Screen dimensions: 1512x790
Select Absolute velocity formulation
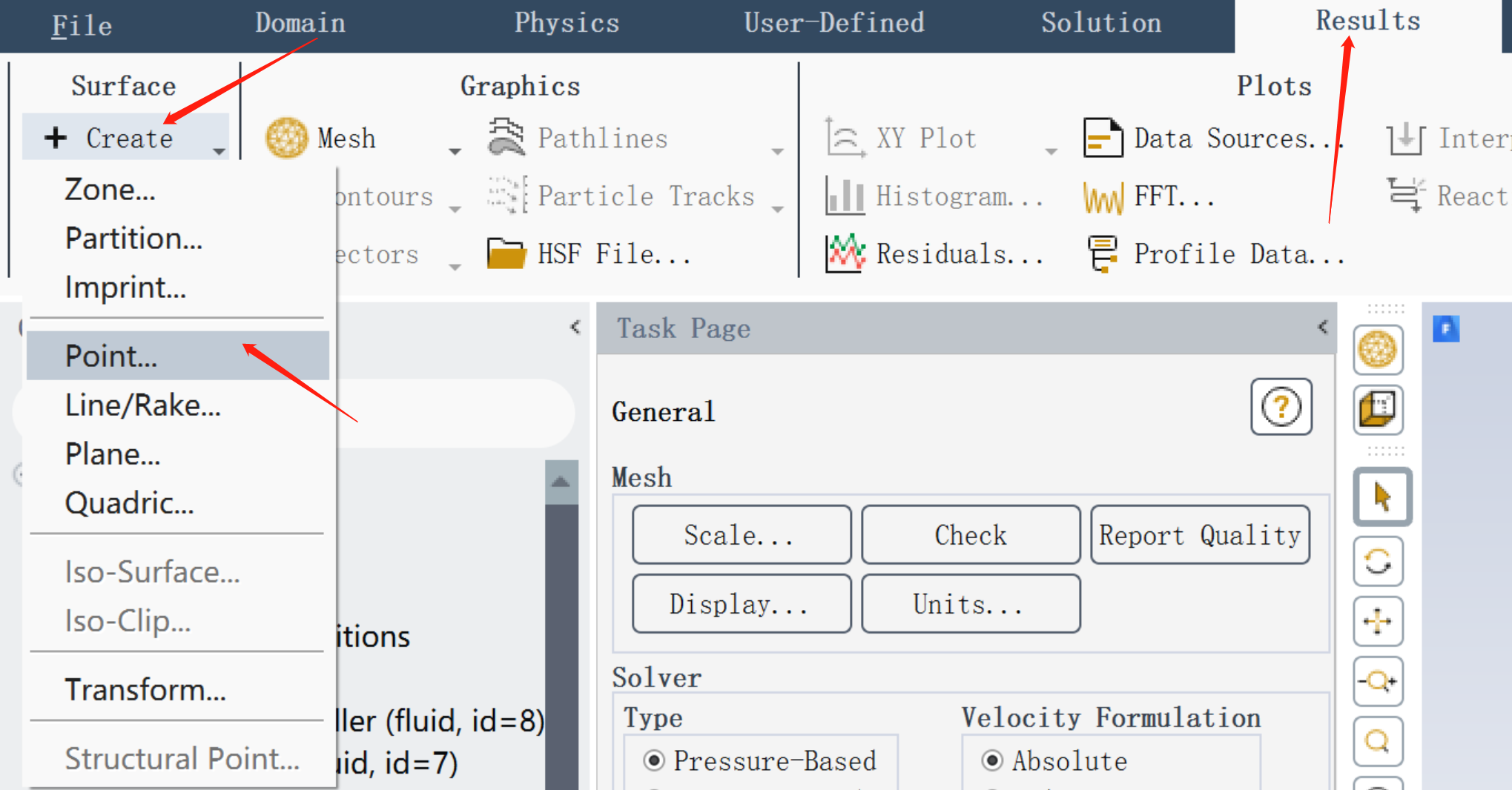991,760
